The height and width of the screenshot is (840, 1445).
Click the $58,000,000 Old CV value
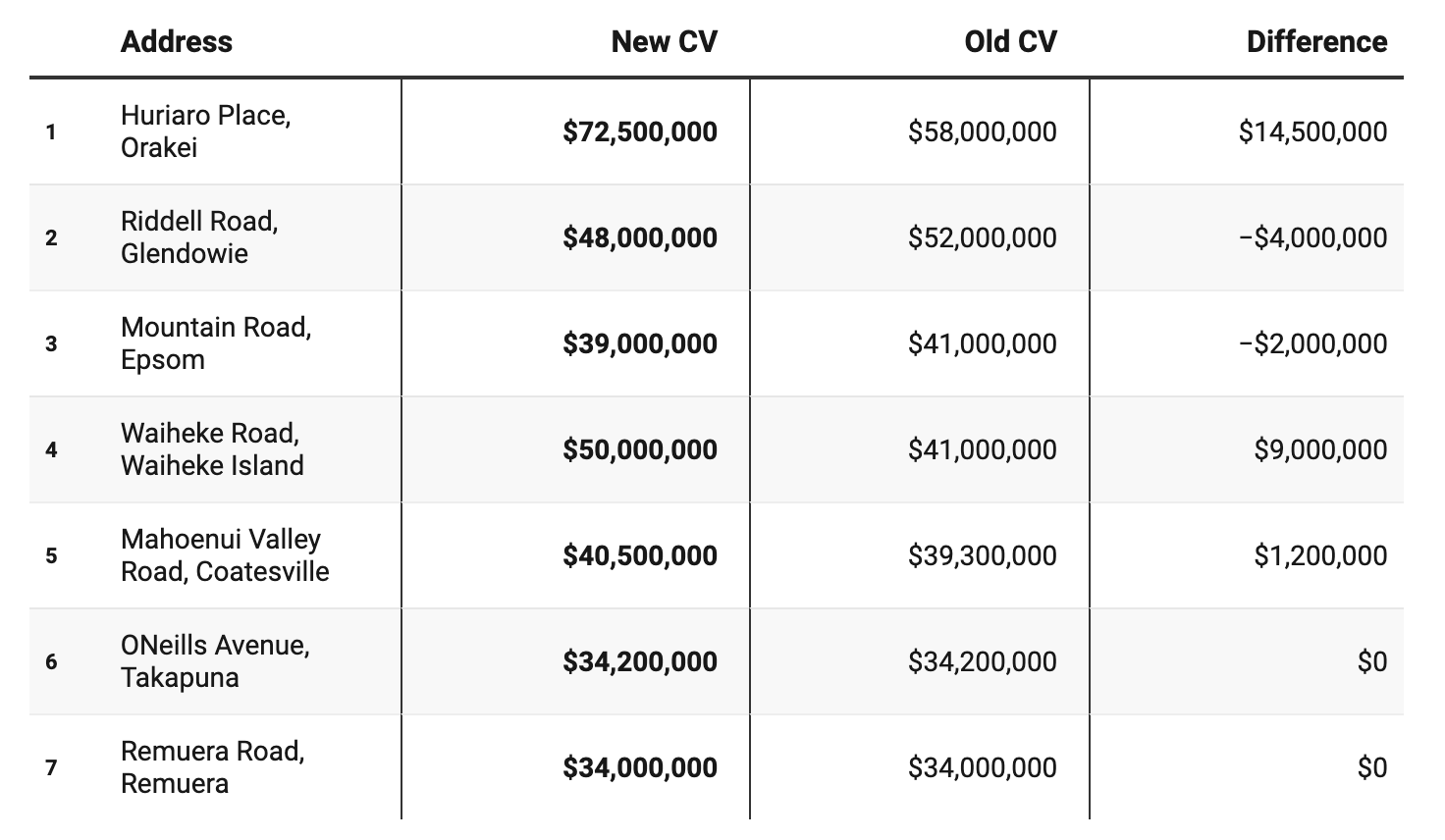[x=982, y=131]
